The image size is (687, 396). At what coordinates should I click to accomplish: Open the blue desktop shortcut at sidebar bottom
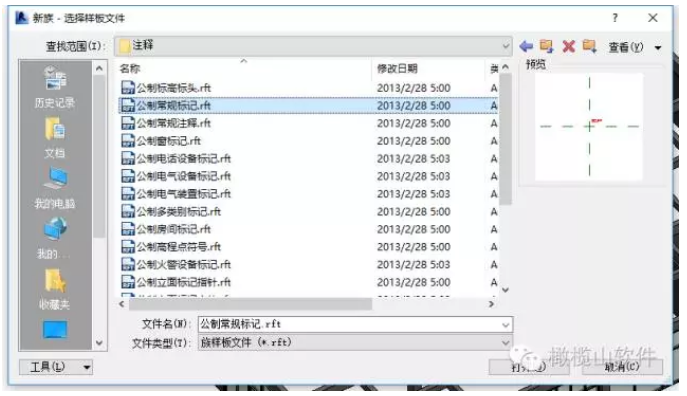click(55, 330)
